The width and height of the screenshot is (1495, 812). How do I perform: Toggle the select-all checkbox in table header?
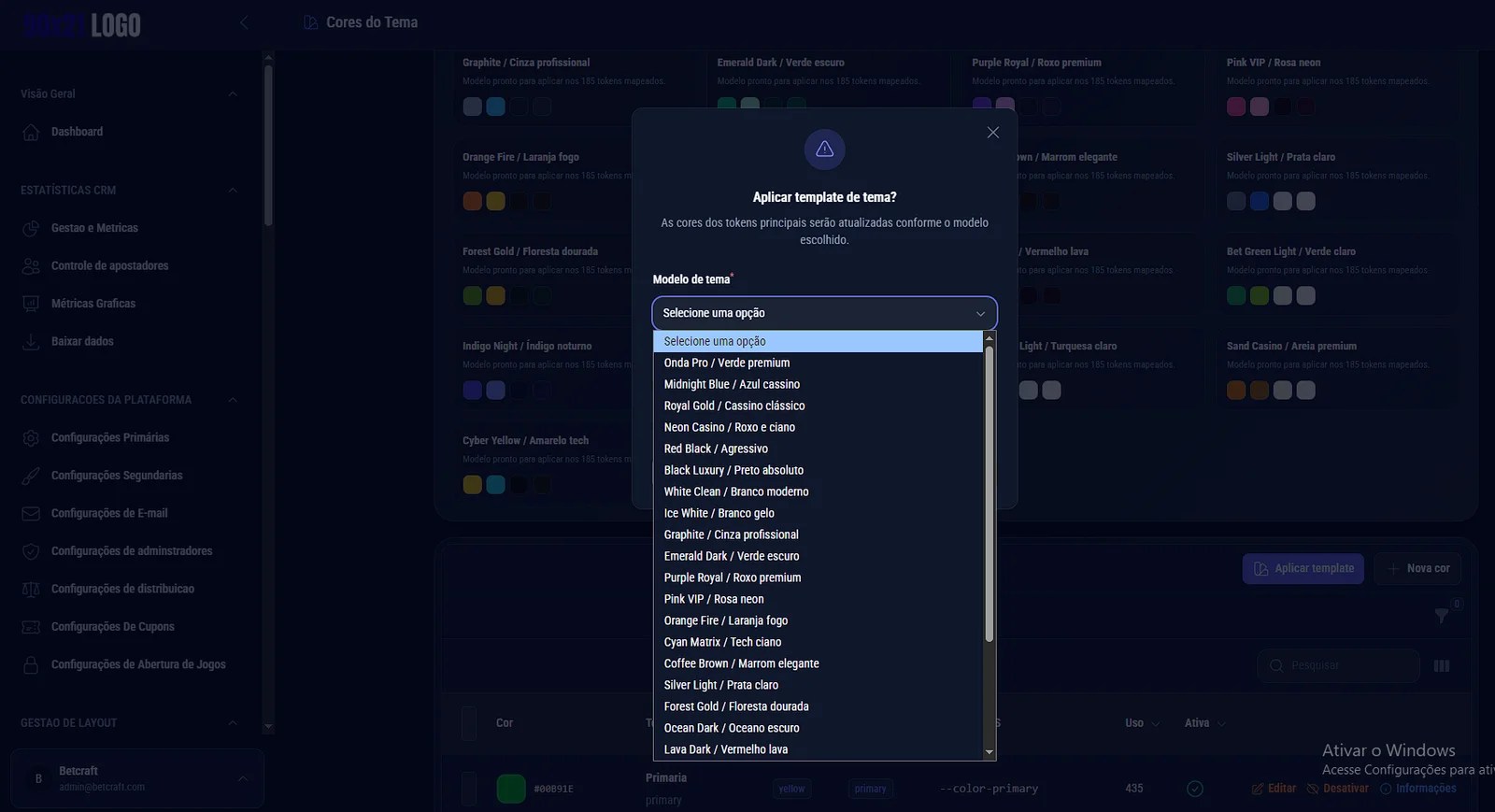click(x=469, y=723)
